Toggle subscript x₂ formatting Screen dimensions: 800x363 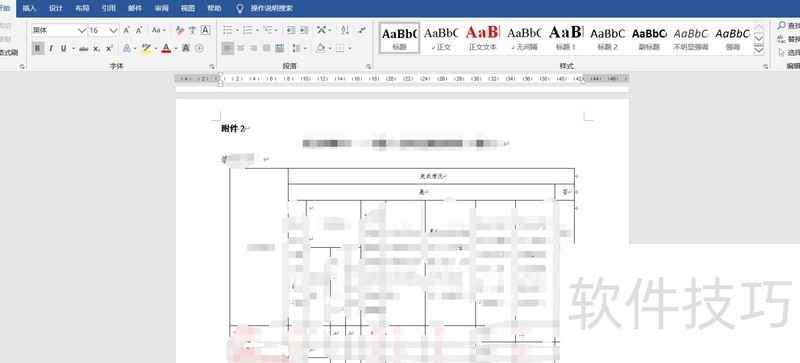click(96, 49)
